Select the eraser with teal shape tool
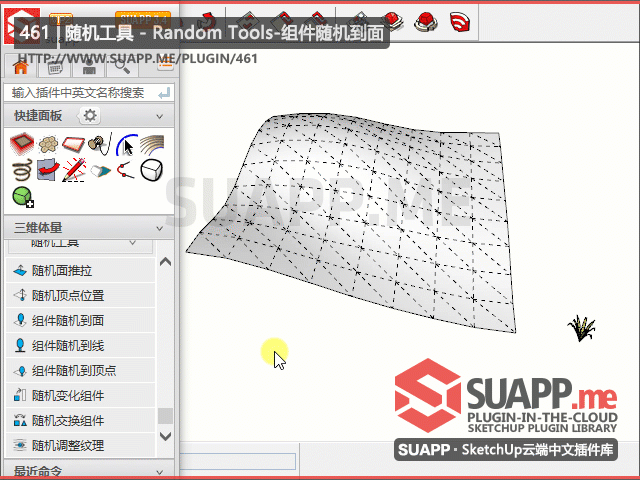The height and width of the screenshot is (480, 640). (x=100, y=170)
